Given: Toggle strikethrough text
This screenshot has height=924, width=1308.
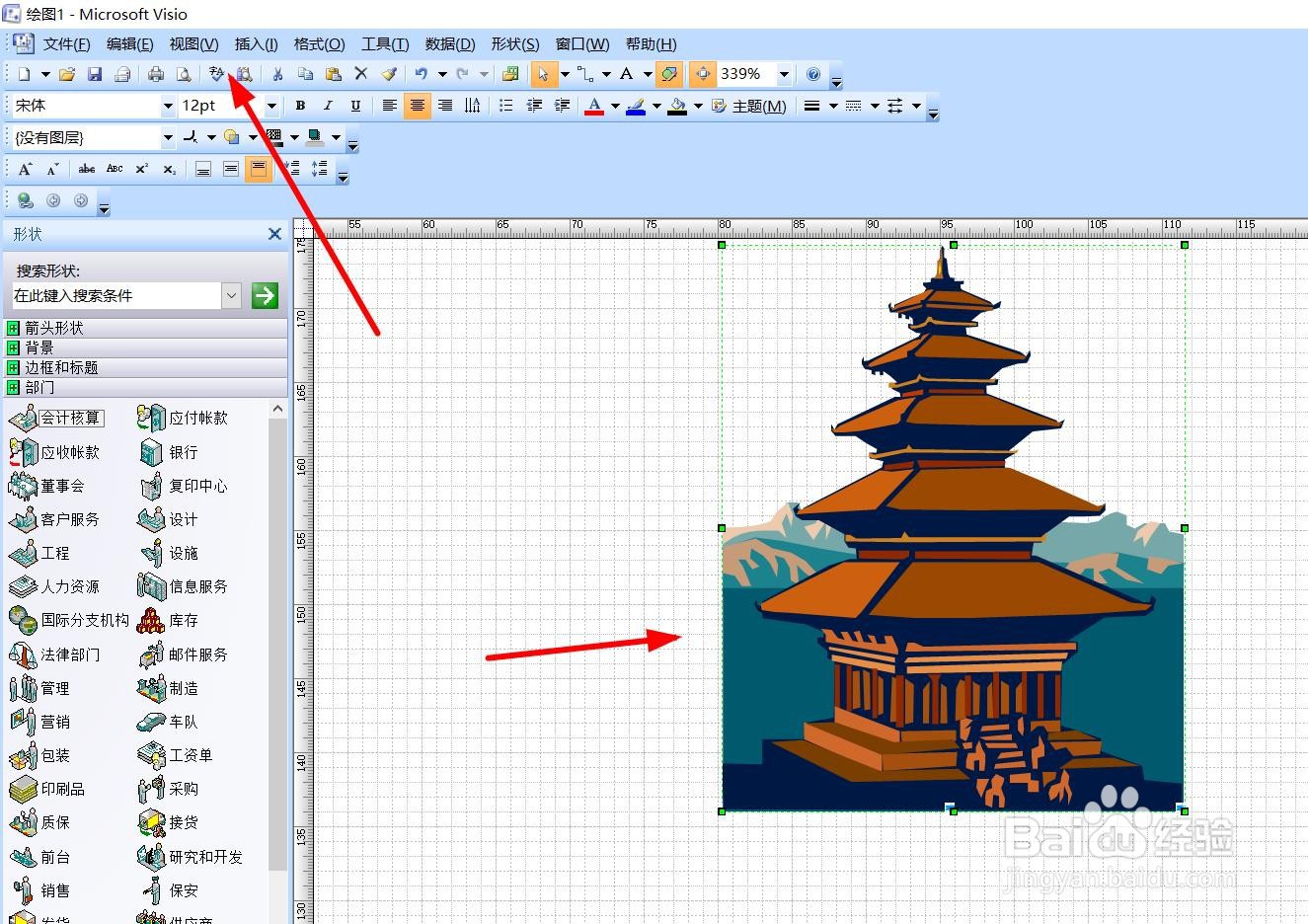Looking at the screenshot, I should coord(87,169).
